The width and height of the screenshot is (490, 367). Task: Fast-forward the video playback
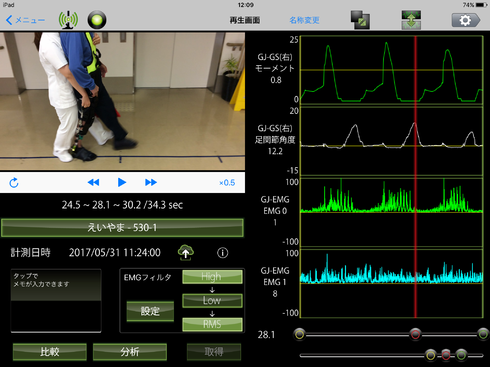(151, 182)
